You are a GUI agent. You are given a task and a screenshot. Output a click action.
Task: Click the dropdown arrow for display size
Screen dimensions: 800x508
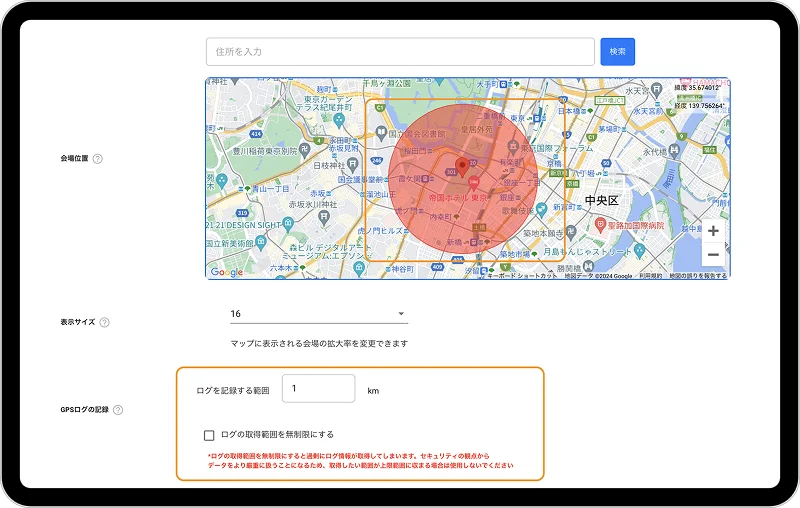402,314
